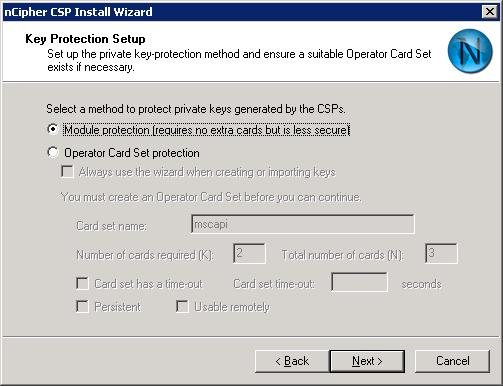Click the Card set name field

(303, 224)
